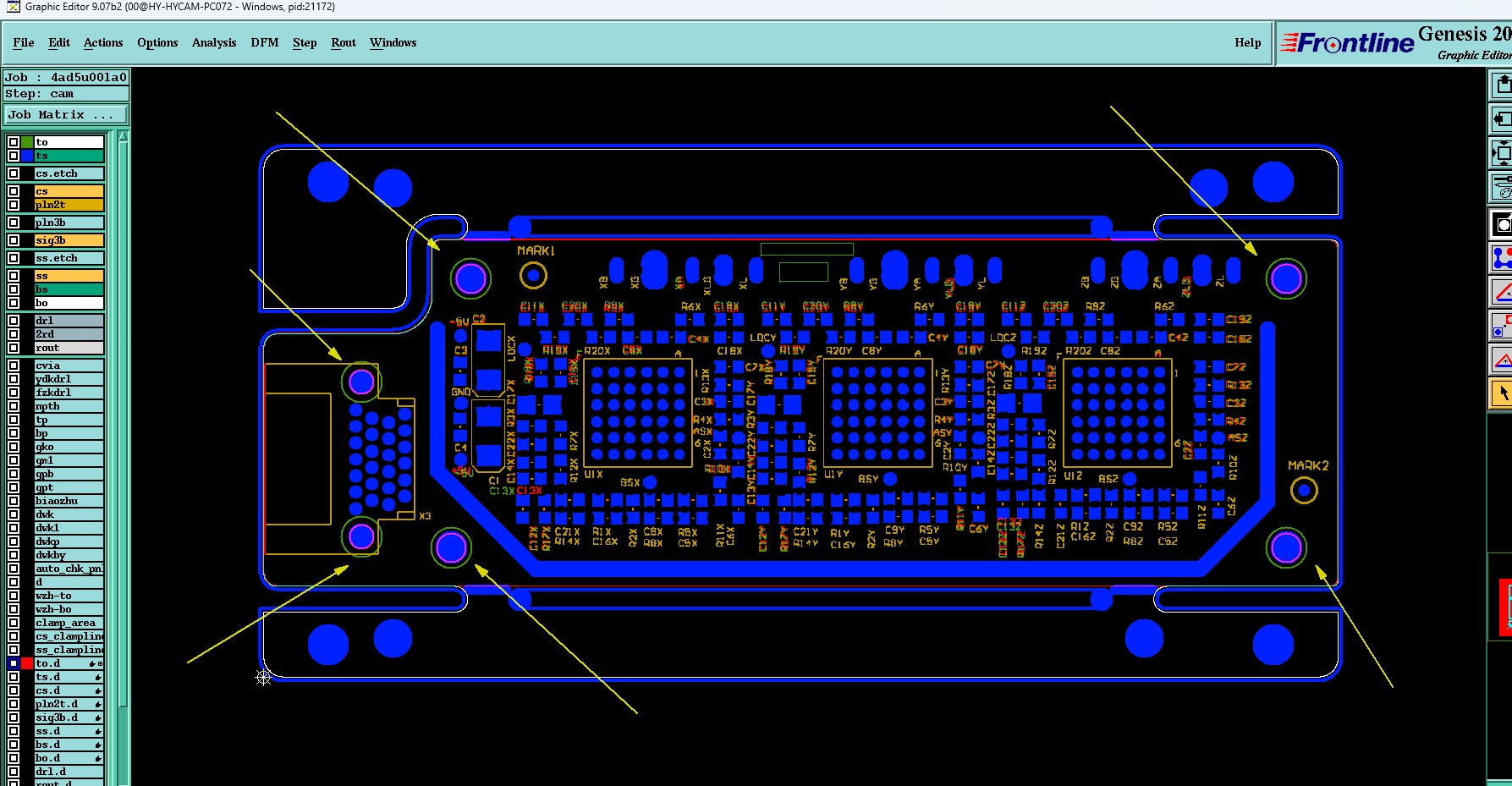Click the red color swatch beside to.d
The height and width of the screenshot is (786, 1512).
click(x=27, y=663)
